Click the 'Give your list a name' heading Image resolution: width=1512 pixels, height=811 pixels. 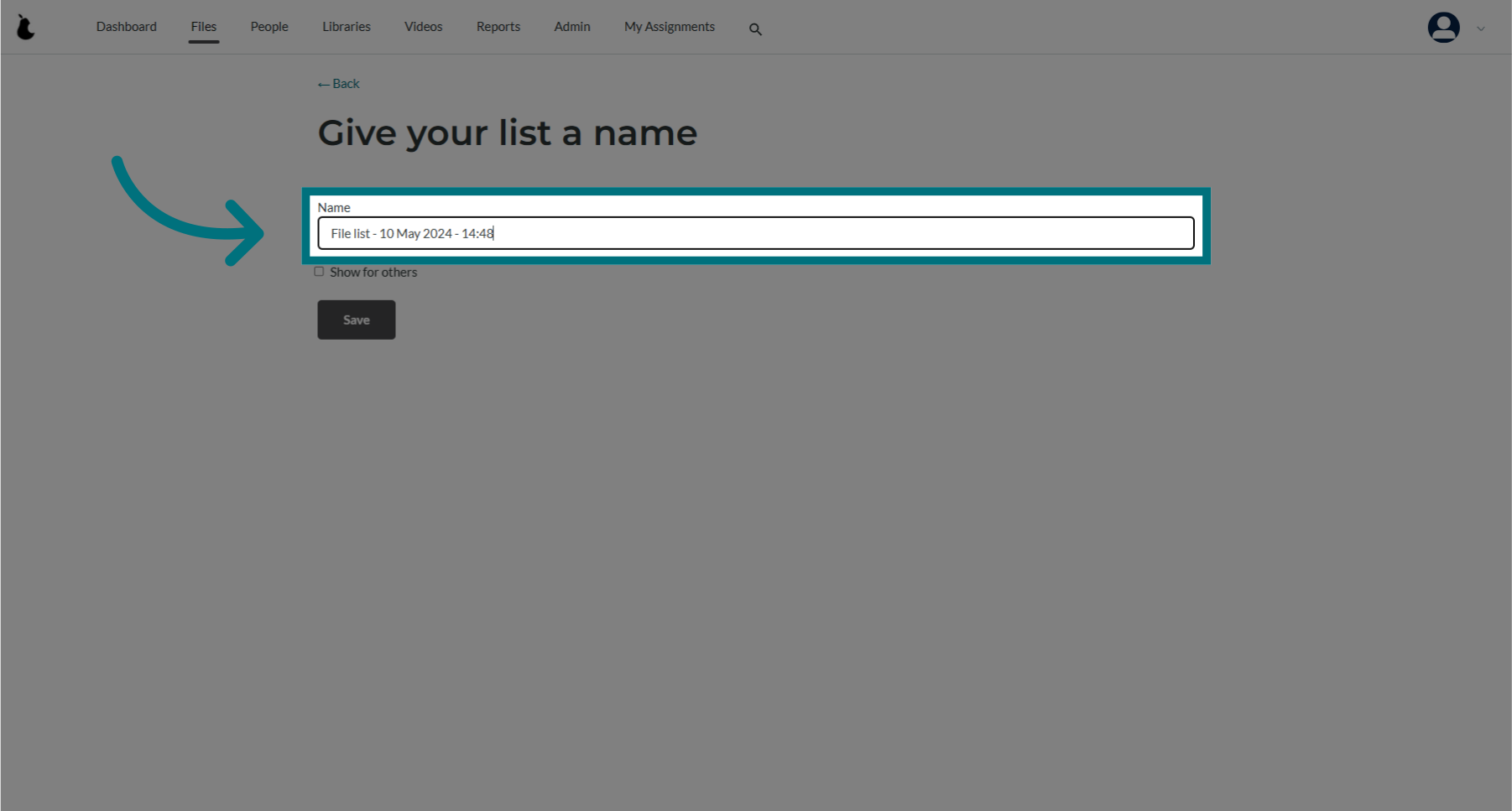[x=508, y=133]
